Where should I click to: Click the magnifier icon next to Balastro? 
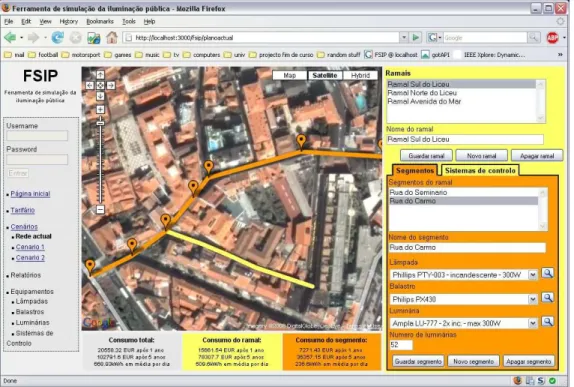[x=547, y=298]
